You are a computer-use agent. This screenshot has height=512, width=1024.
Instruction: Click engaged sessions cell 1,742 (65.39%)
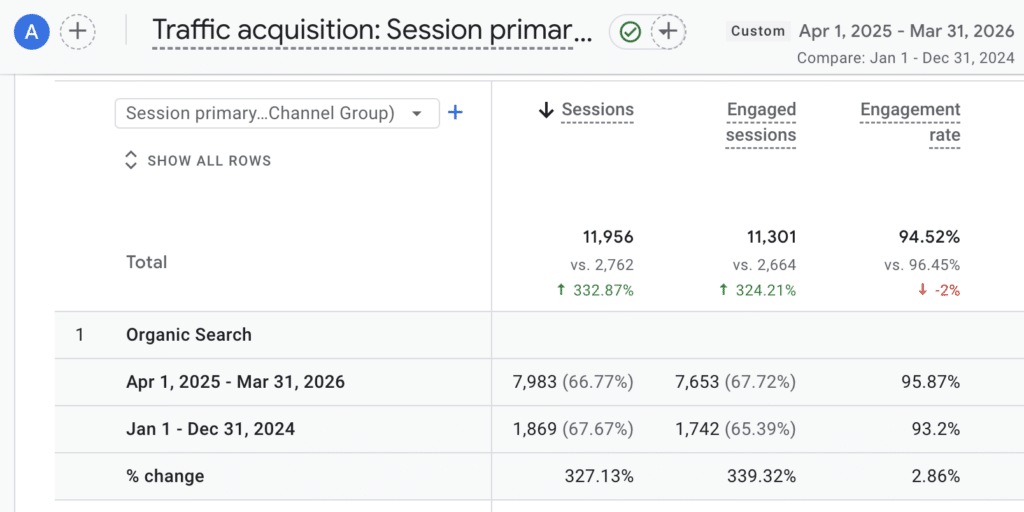[x=736, y=429]
